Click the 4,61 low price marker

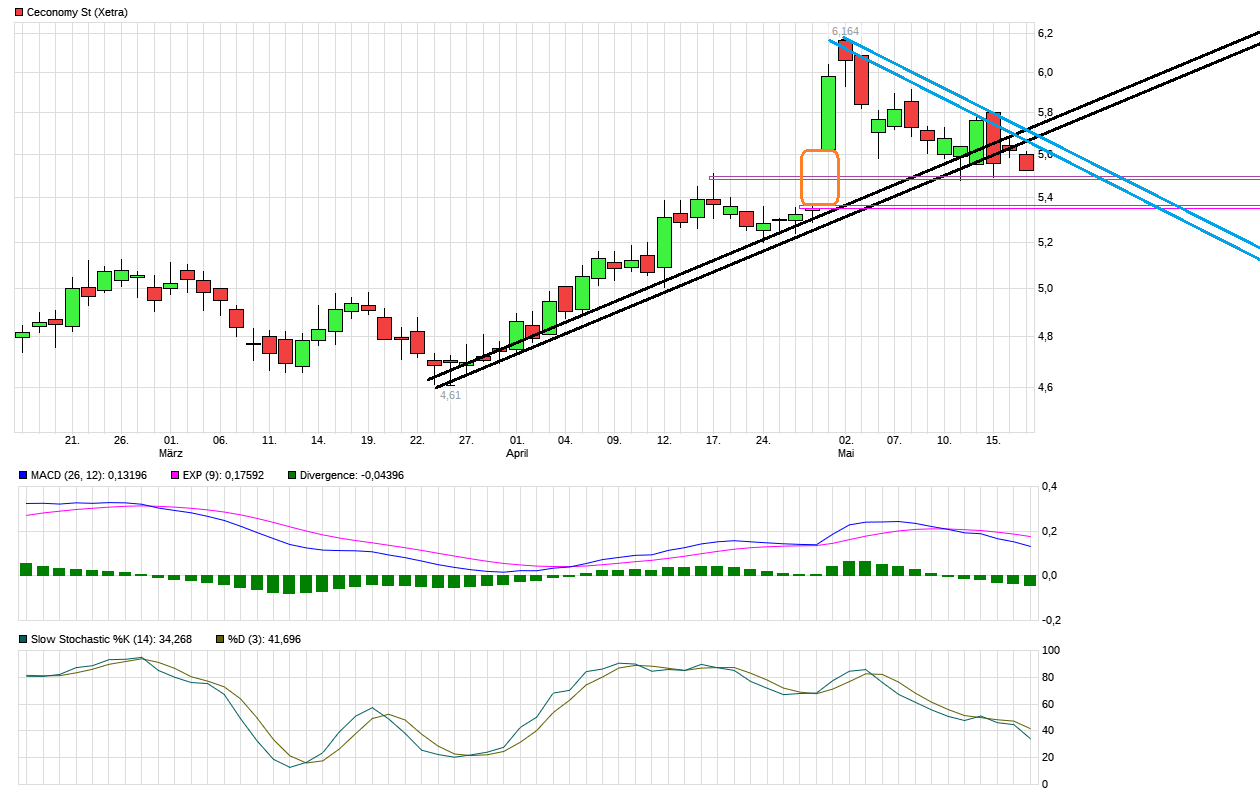coord(450,395)
